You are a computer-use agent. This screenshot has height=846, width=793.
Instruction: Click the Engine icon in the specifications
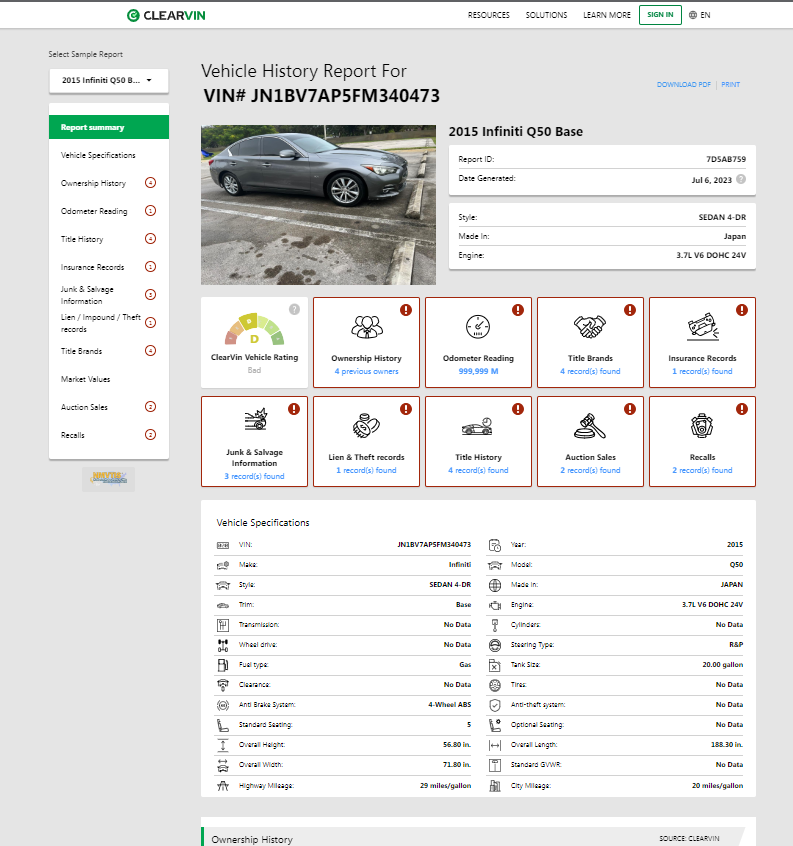495,605
